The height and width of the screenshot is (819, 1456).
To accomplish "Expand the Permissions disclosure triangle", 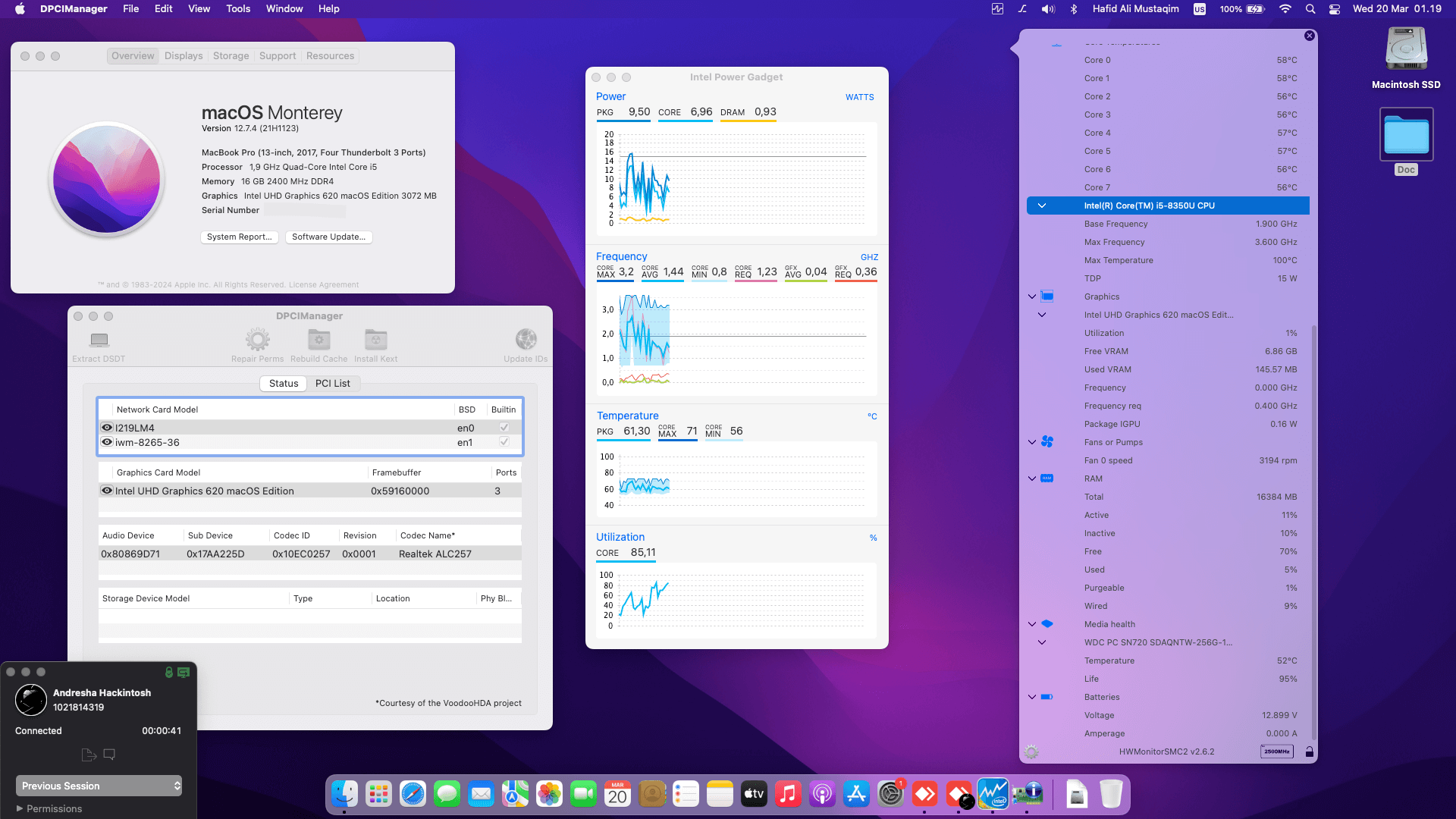I will 20,808.
